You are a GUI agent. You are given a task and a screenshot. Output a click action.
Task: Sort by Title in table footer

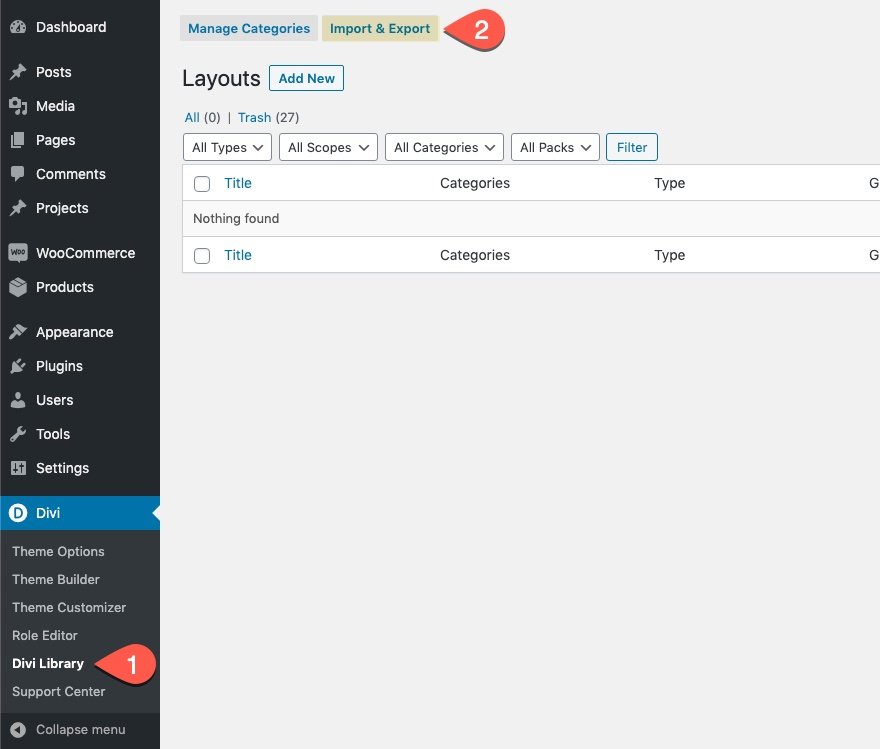238,255
